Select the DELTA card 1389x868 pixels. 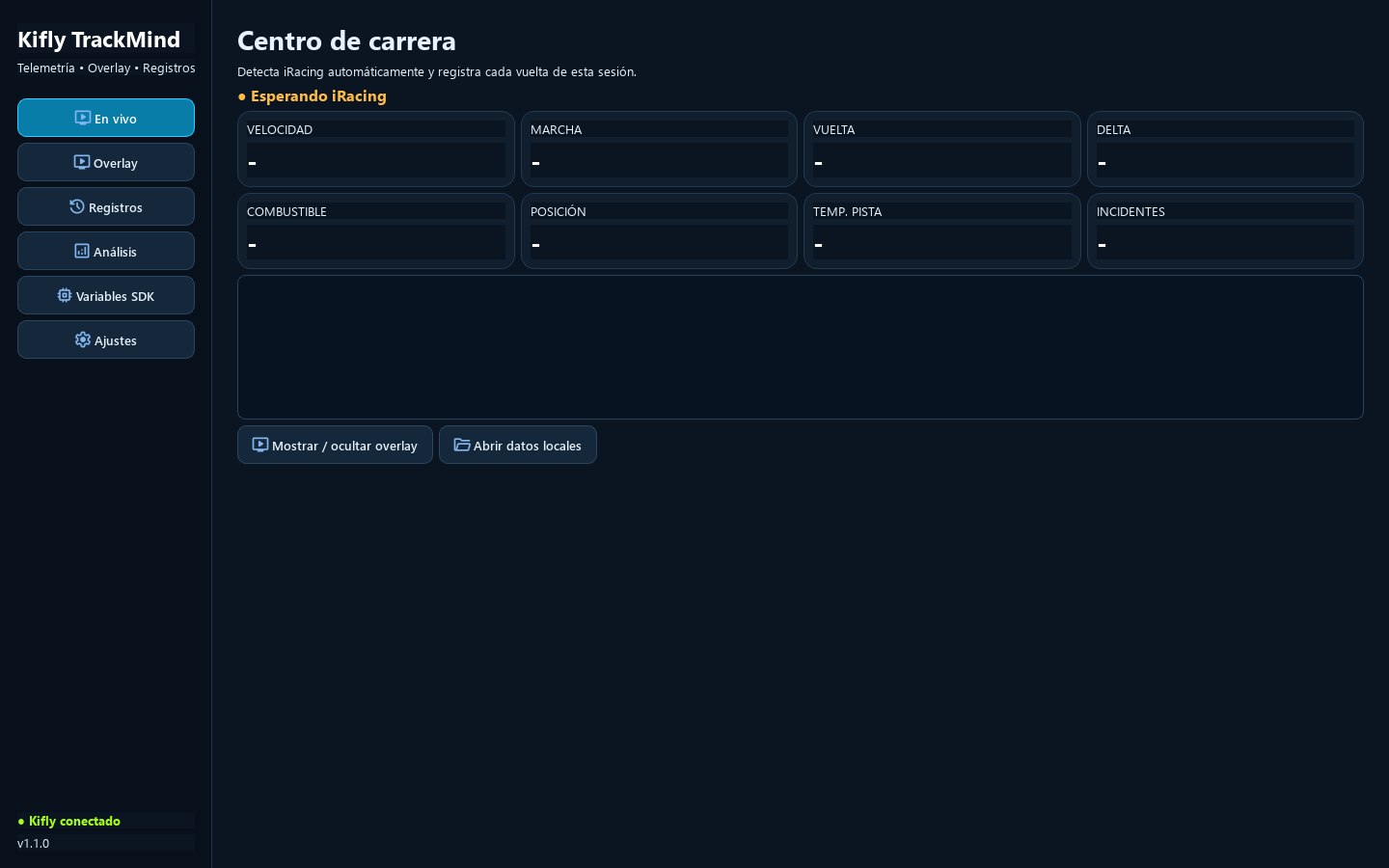(x=1225, y=149)
